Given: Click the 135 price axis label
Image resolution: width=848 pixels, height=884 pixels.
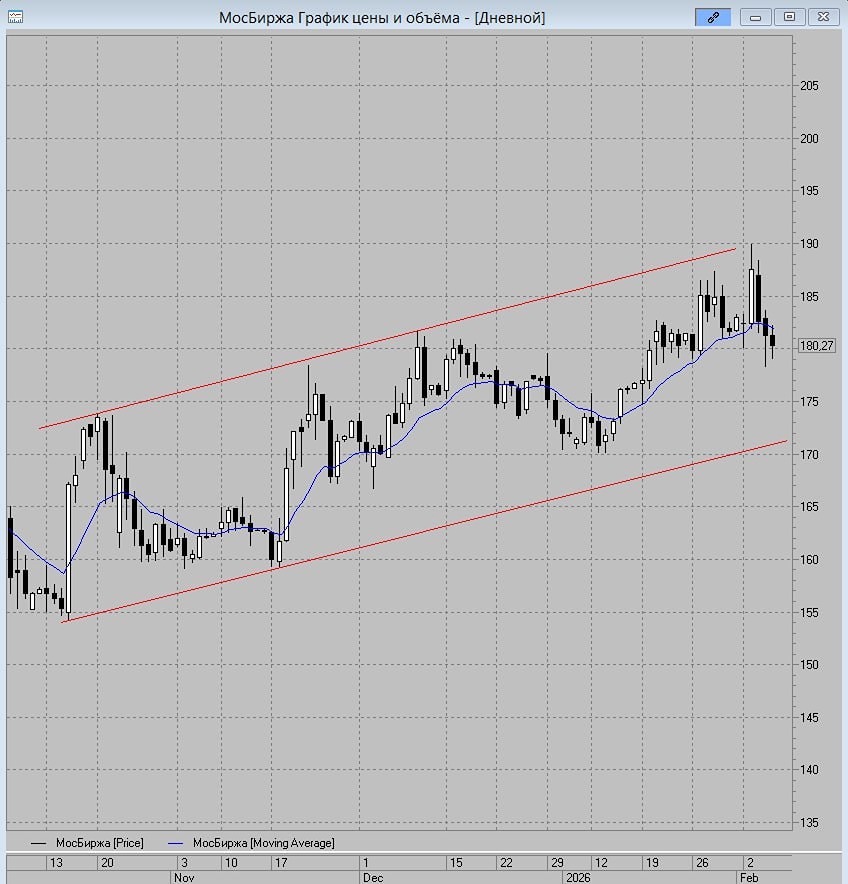Looking at the screenshot, I should click(x=809, y=823).
